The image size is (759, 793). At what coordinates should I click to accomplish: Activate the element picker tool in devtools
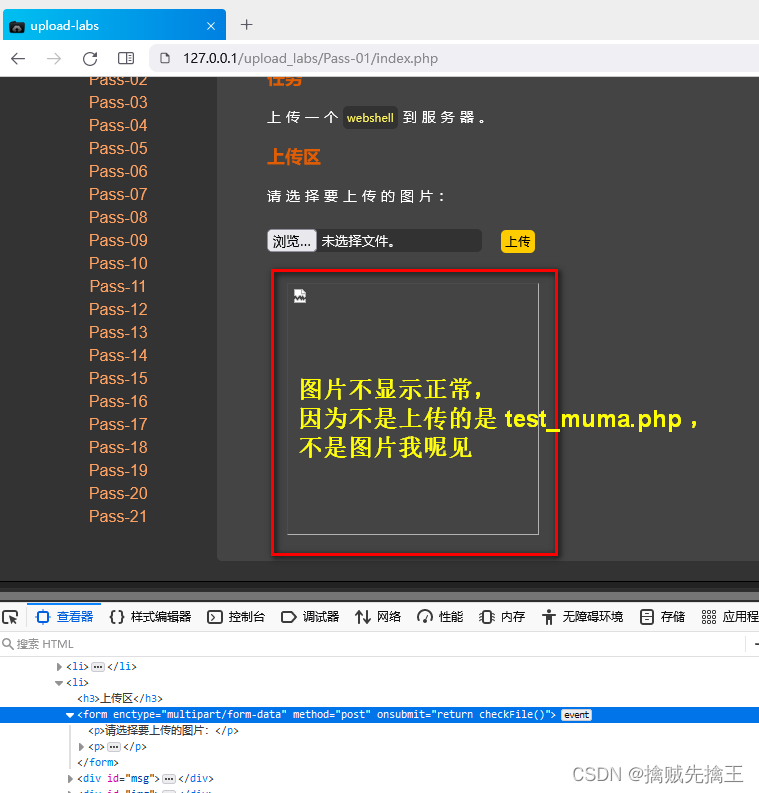point(11,616)
